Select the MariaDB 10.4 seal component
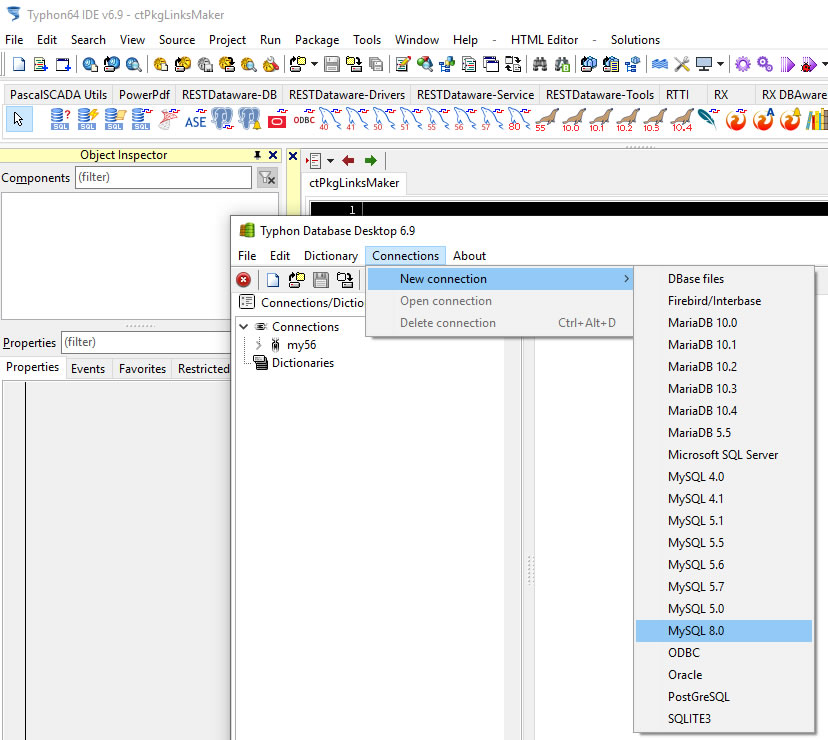This screenshot has height=740, width=828. [x=682, y=119]
